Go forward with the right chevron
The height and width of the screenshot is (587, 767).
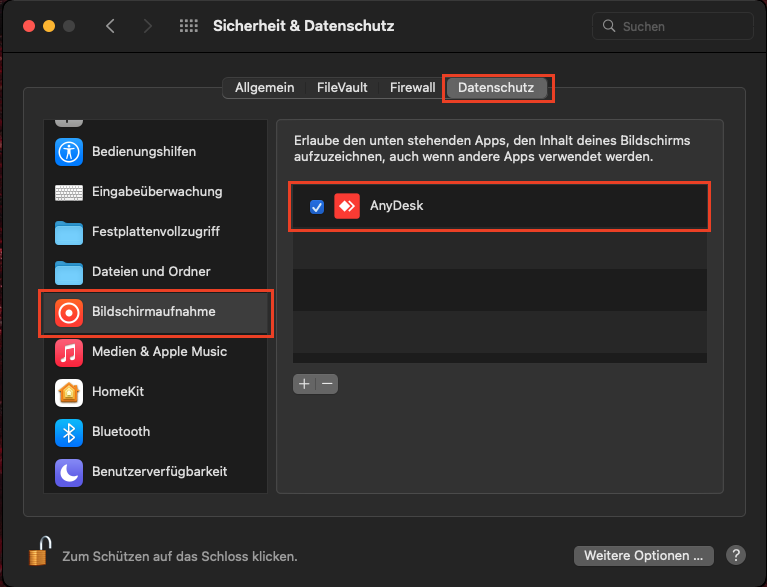tap(147, 26)
